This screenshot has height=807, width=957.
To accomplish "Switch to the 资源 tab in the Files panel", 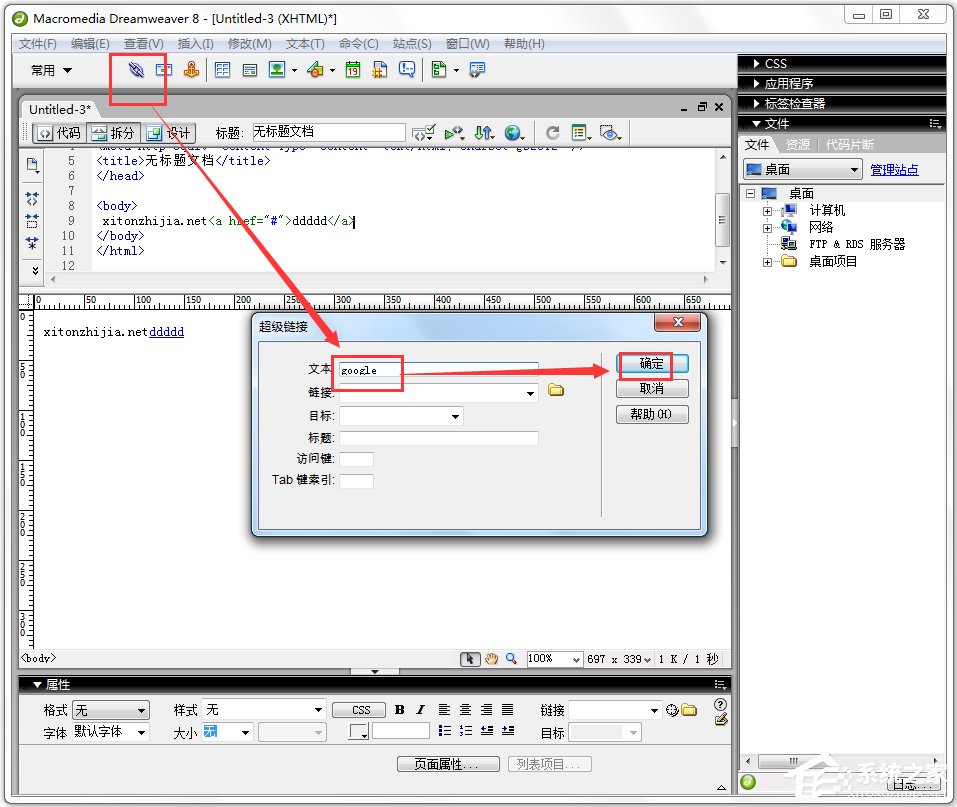I will [796, 144].
